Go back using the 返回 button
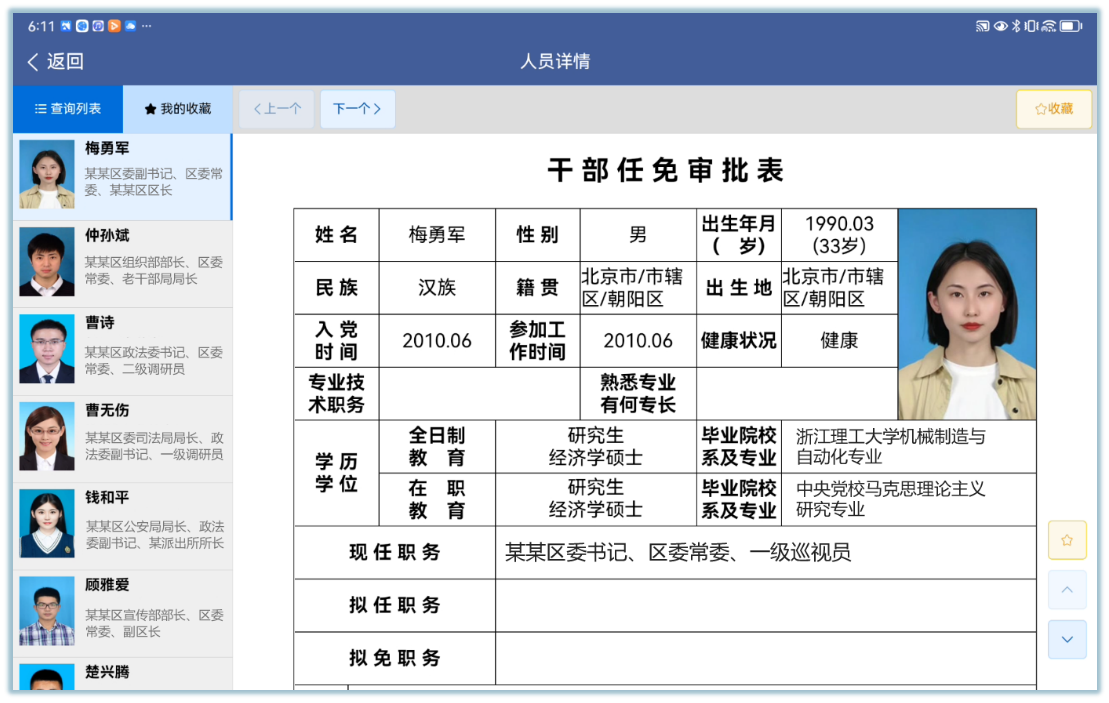This screenshot has height=703, width=1109. [x=56, y=62]
